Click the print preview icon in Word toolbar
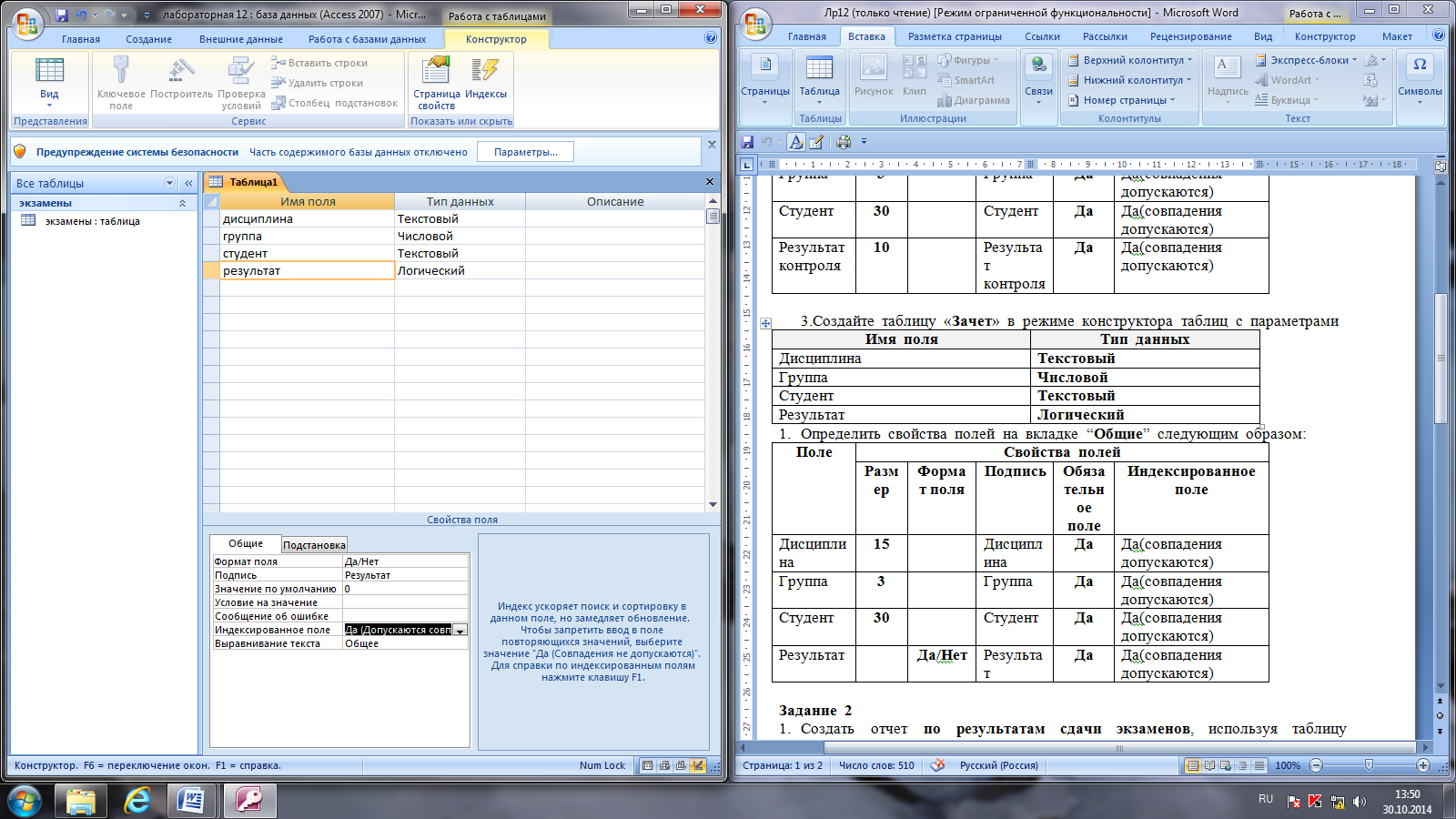Screen dimensions: 1456x819 (844, 142)
